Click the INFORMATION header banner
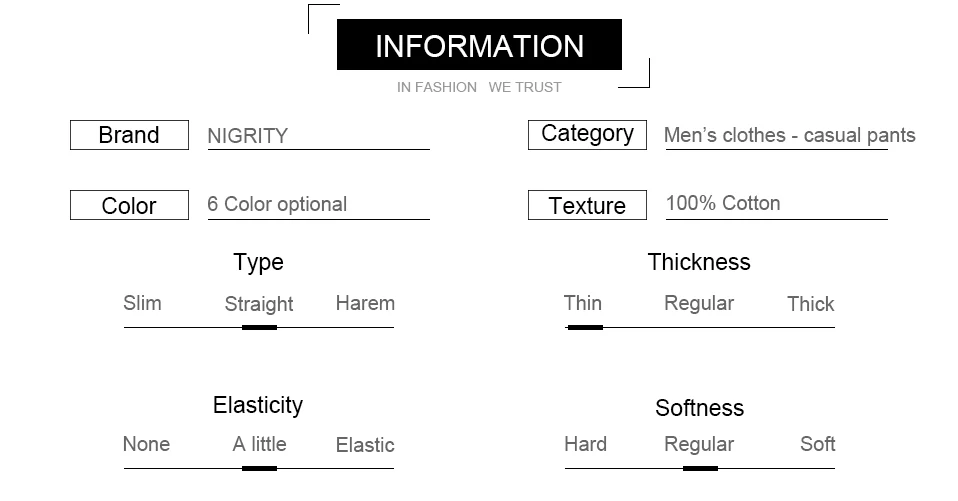 [479, 45]
